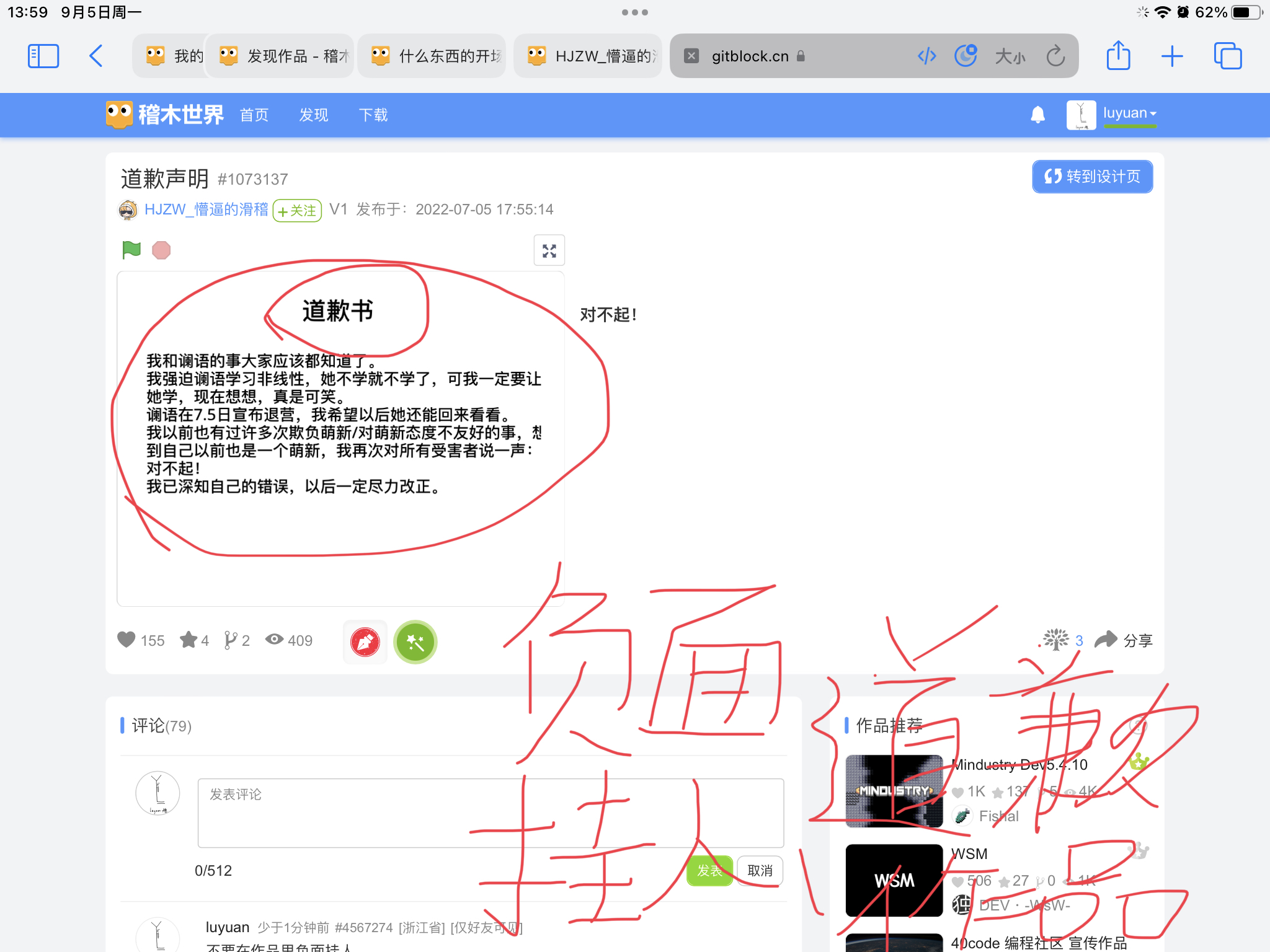The image size is (1270, 952).
Task: Tap the Safari share icon
Action: pyautogui.click(x=1118, y=56)
